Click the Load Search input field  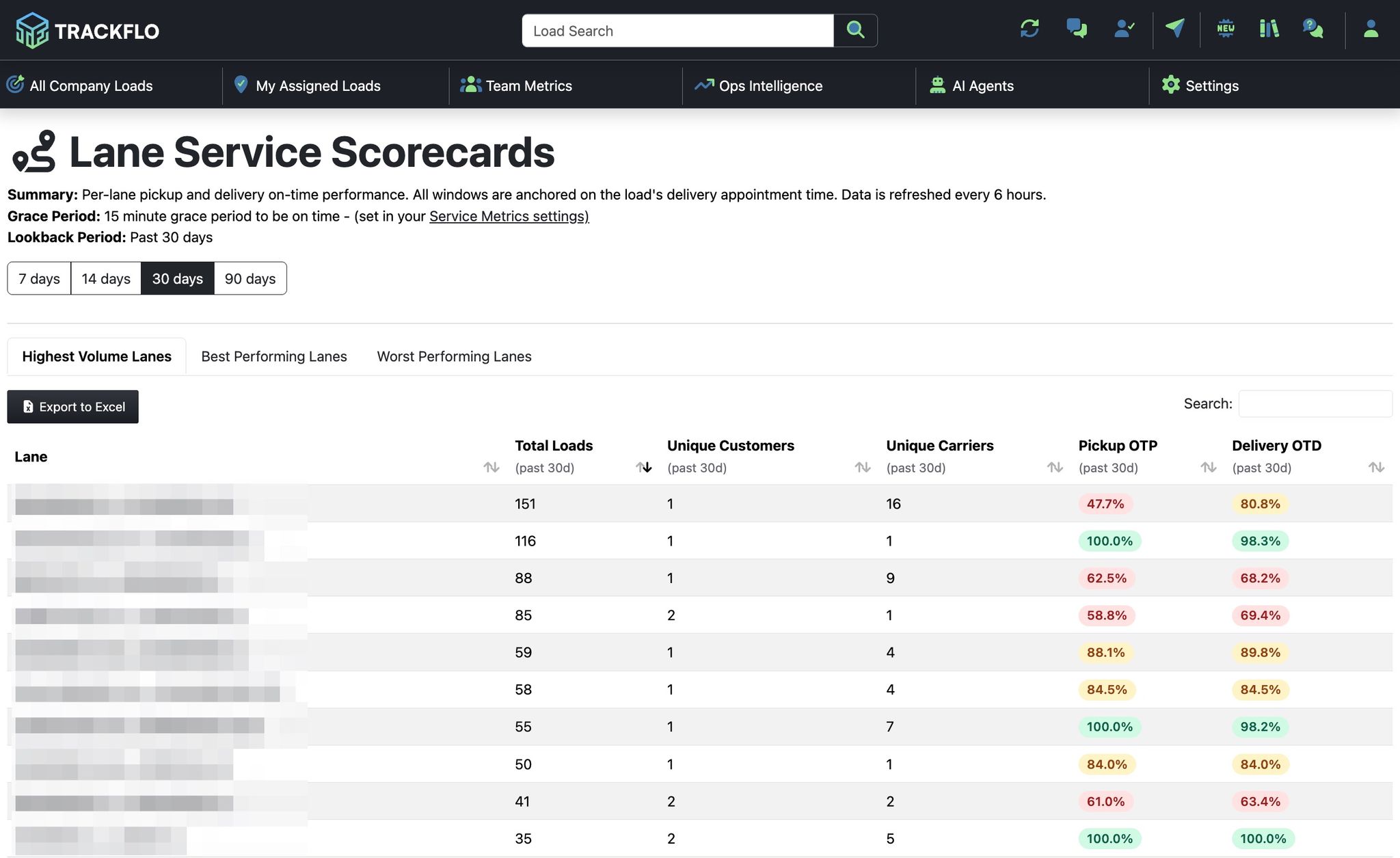[x=677, y=31]
